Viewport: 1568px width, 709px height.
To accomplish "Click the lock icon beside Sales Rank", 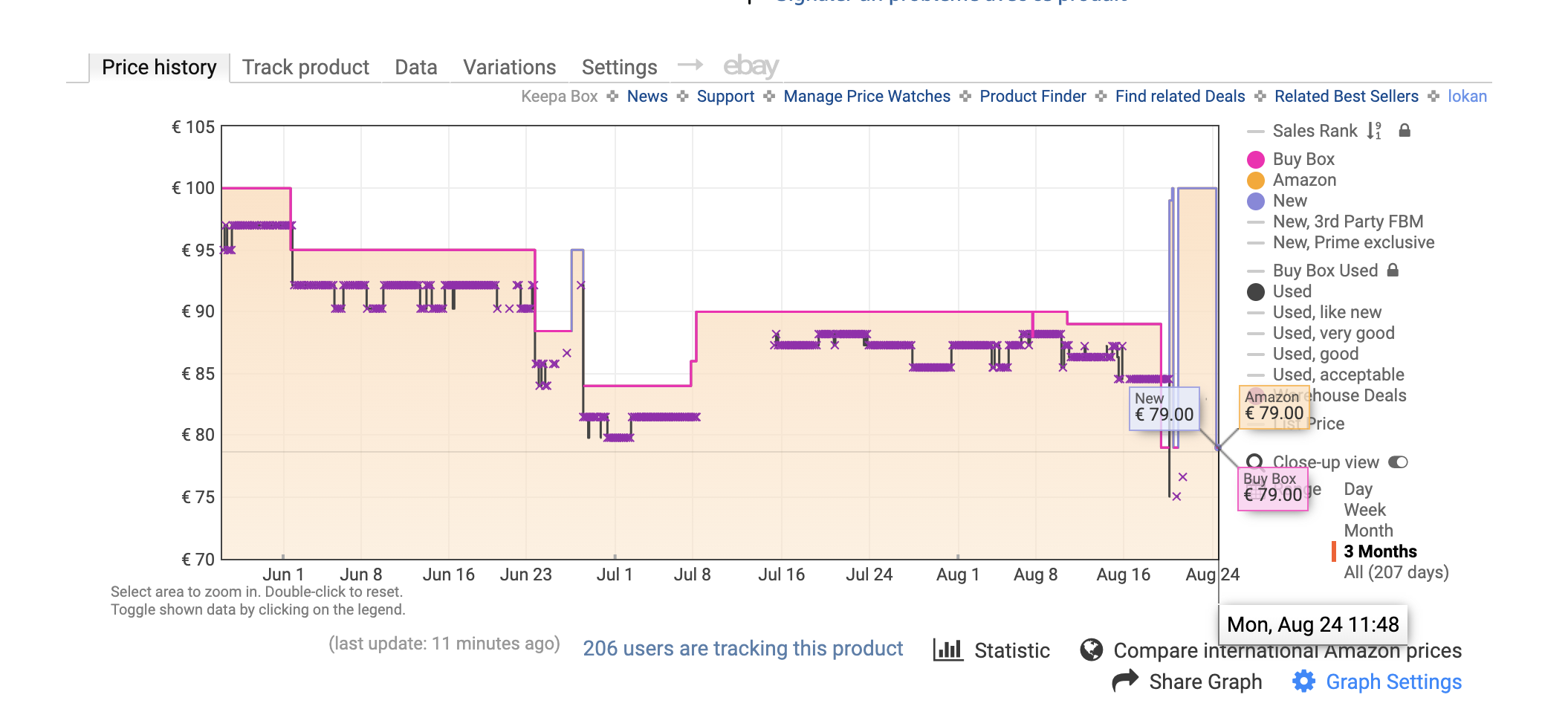I will (1405, 131).
